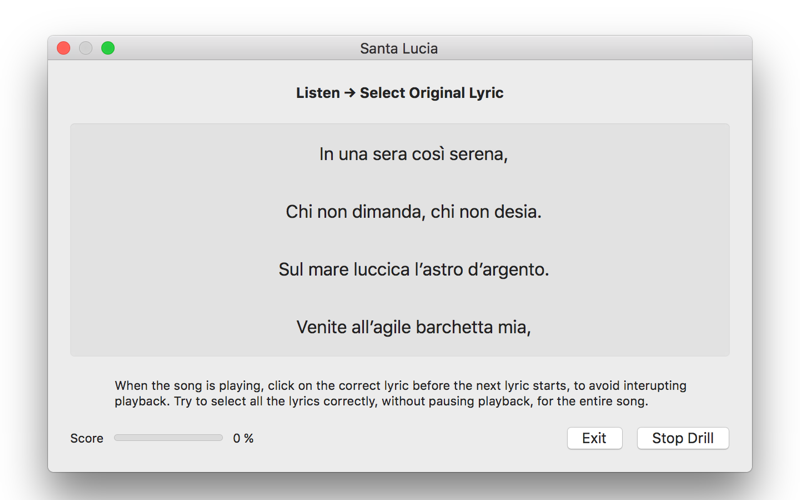The height and width of the screenshot is (500, 800).
Task: Click the Score label
Action: [x=87, y=438]
